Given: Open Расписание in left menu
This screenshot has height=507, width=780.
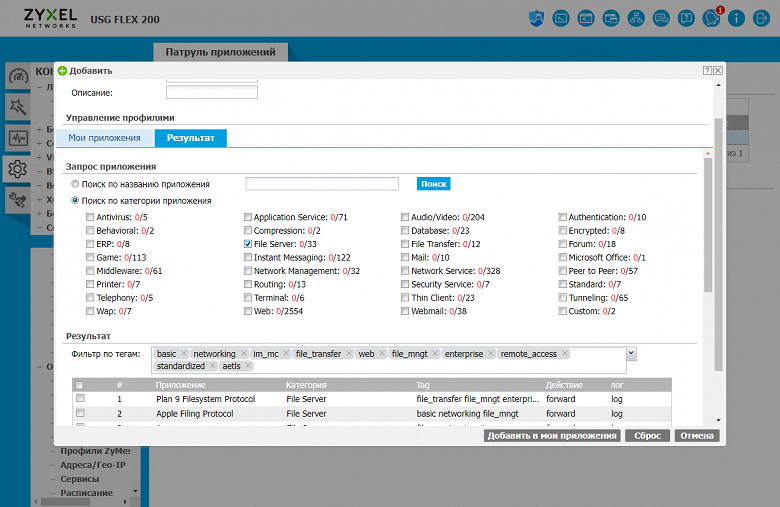Looking at the screenshot, I should (87, 493).
